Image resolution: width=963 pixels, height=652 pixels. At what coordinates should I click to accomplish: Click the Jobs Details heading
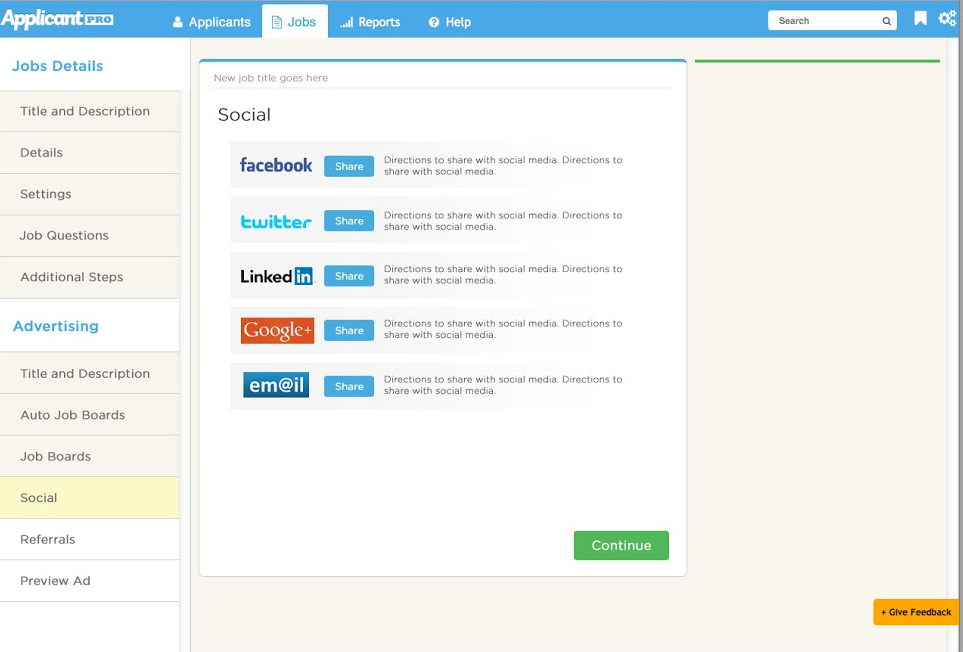click(x=58, y=66)
